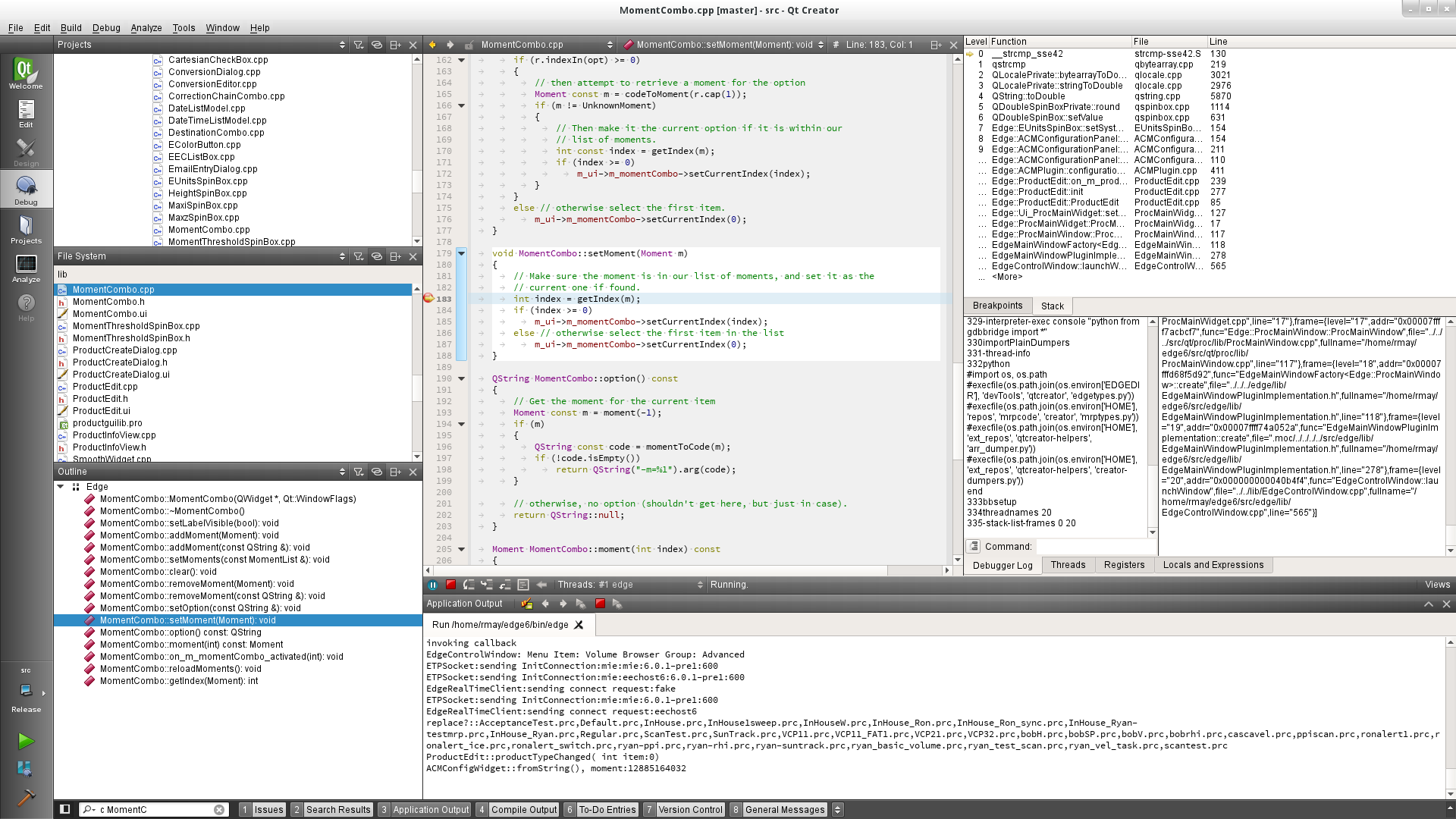The image size is (1456, 819).
Task: Open Analyze mode in left sidebar
Action: [26, 268]
